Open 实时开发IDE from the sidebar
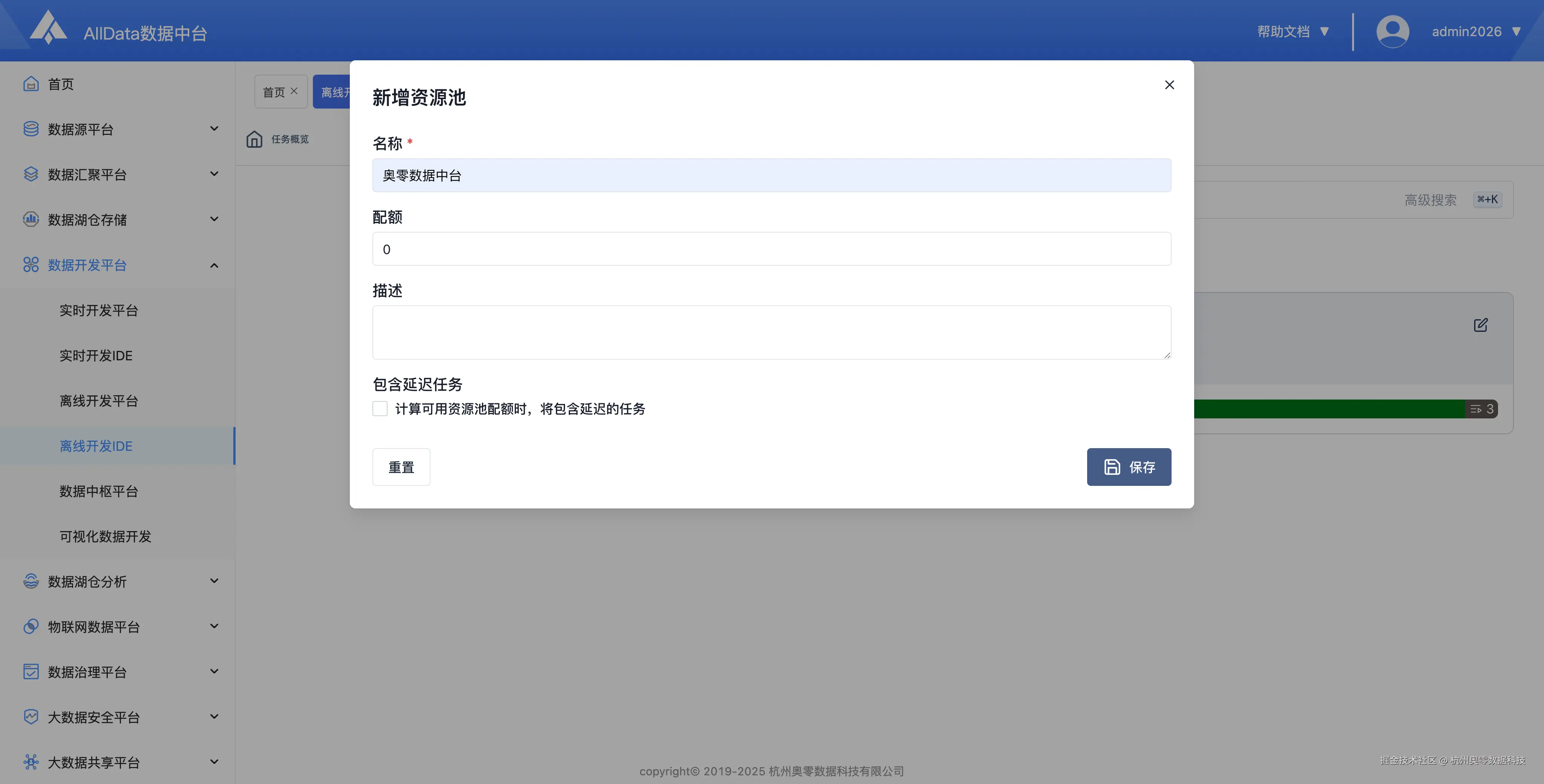The image size is (1544, 784). pos(96,355)
